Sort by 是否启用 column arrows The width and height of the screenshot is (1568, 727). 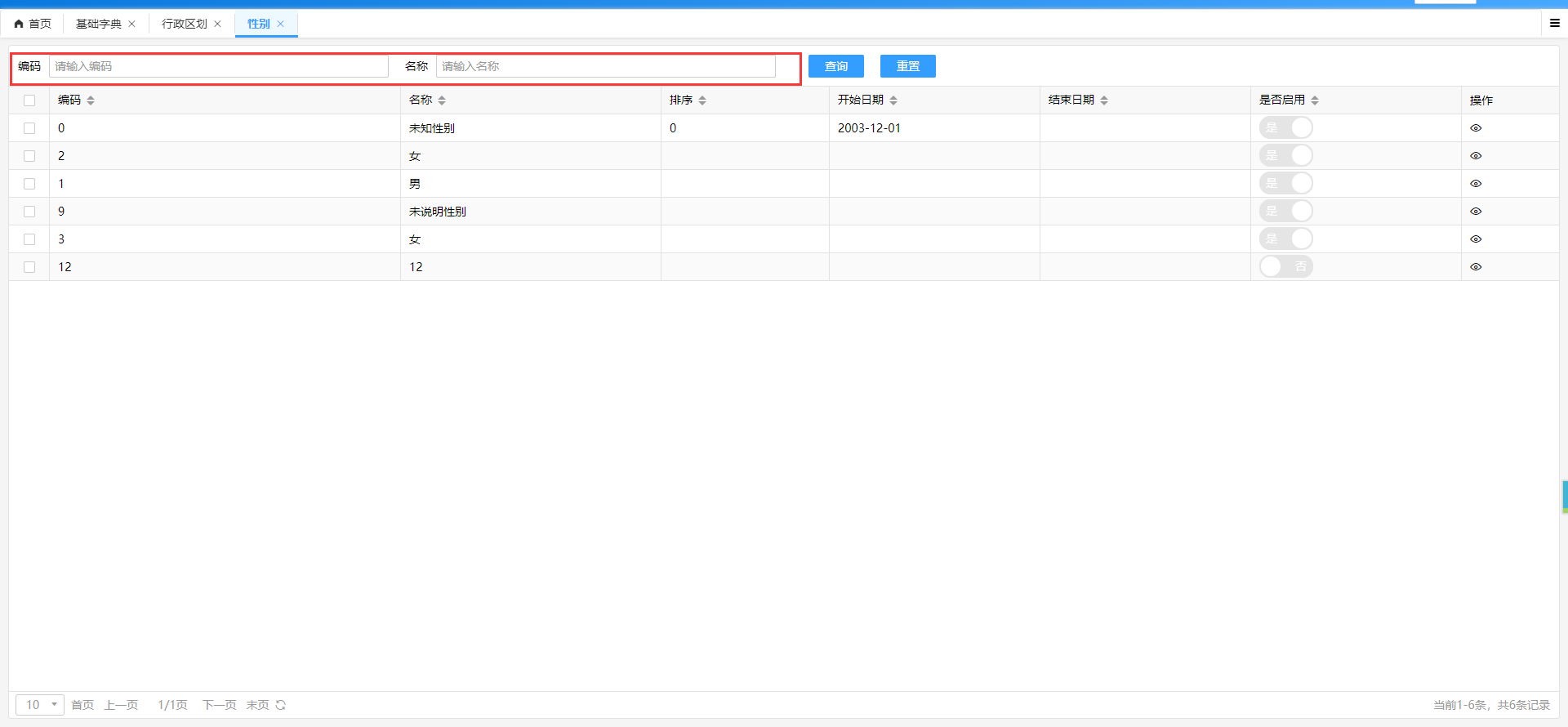[1315, 100]
